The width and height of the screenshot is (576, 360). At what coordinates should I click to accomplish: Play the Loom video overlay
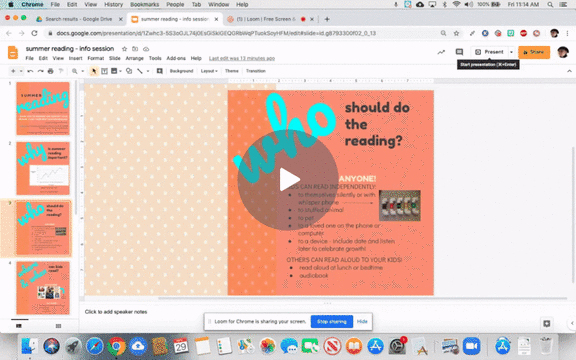[288, 180]
